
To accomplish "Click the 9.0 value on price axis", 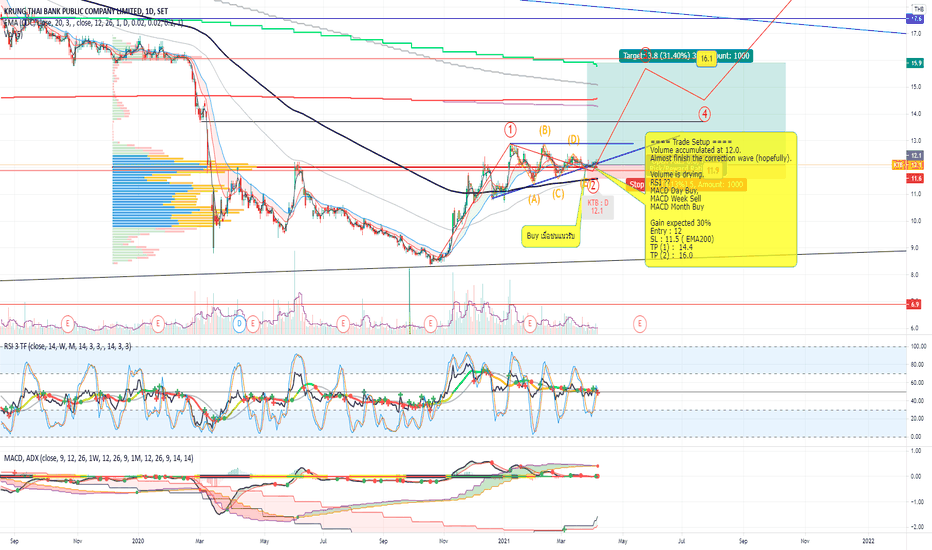I will click(x=916, y=247).
